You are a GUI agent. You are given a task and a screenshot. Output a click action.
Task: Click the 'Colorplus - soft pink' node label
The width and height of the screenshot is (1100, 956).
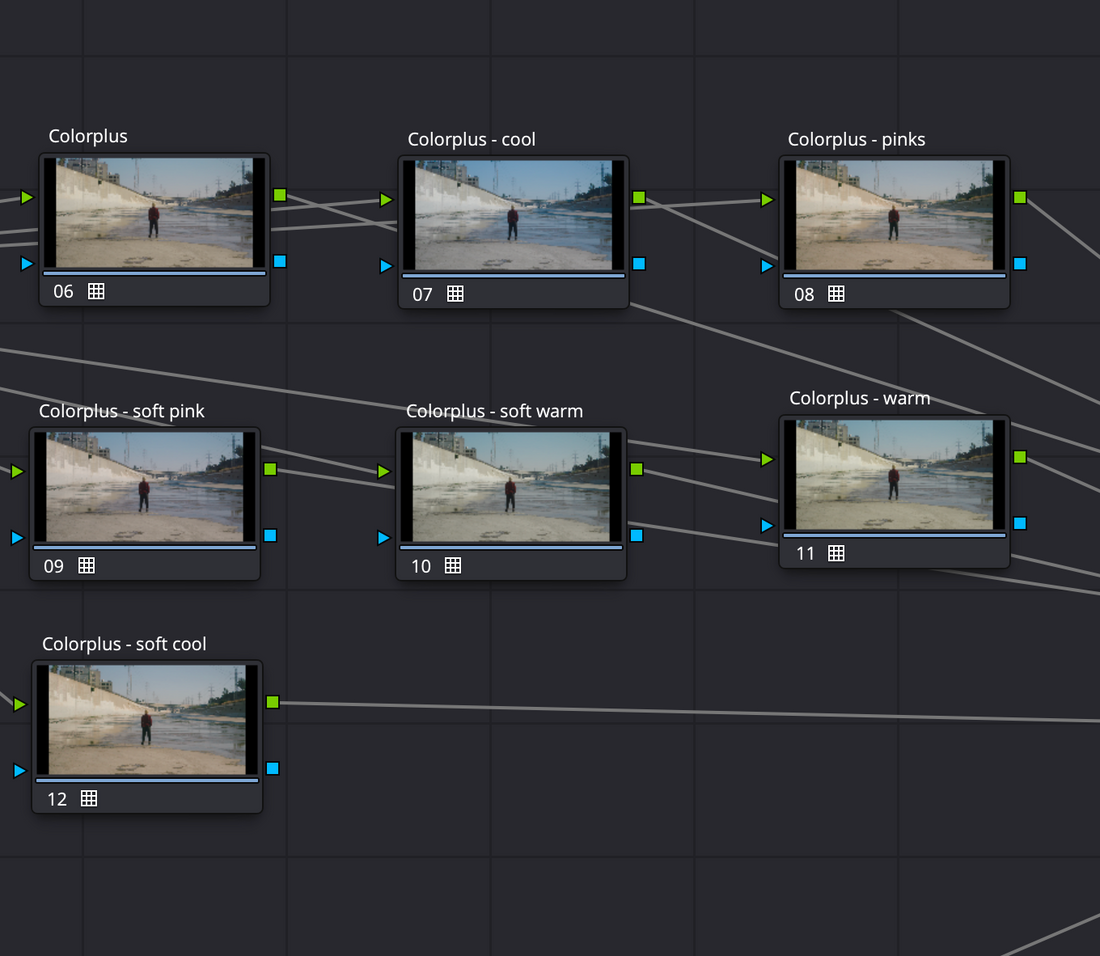[121, 411]
